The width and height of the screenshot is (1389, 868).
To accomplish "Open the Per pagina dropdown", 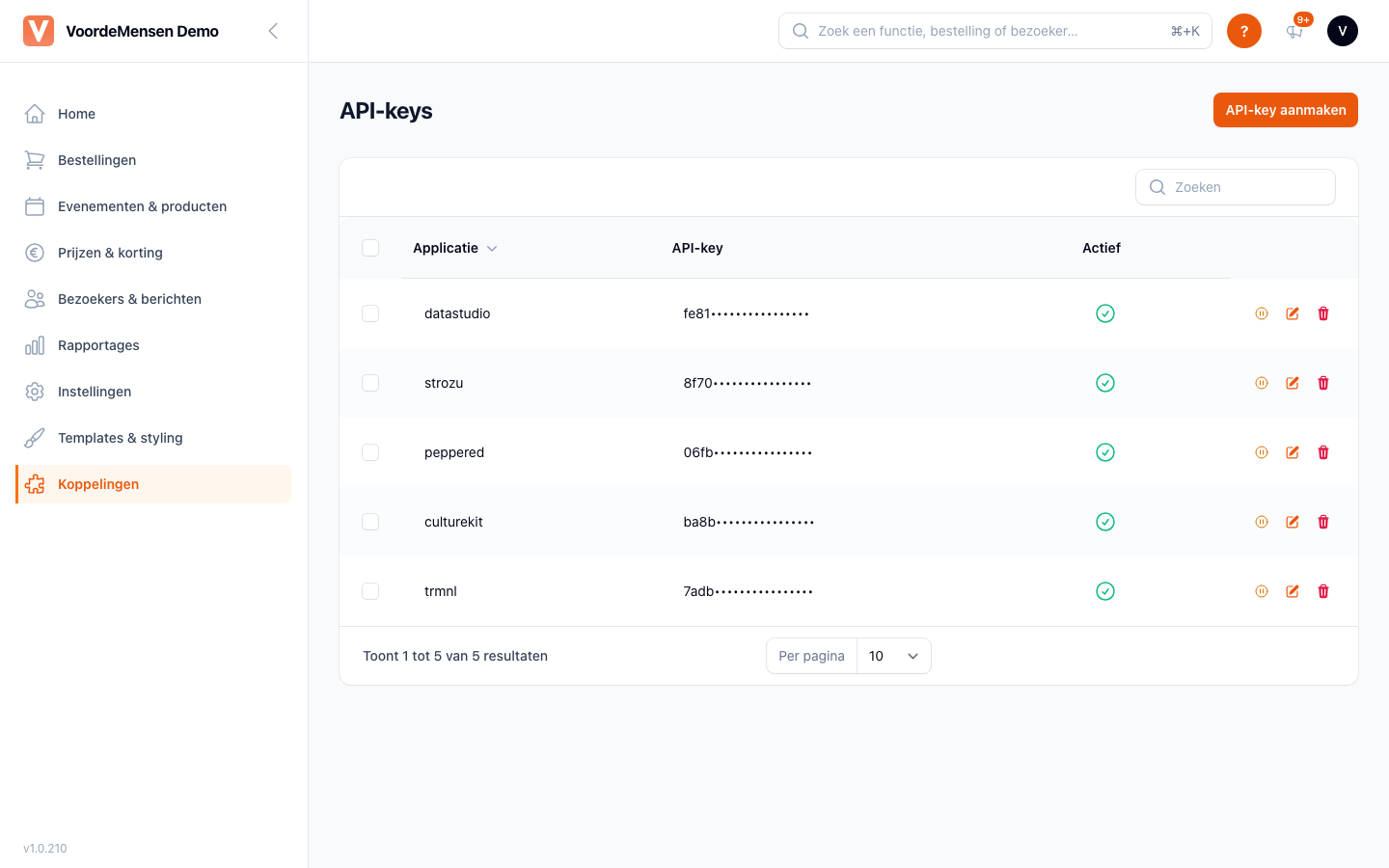I will point(894,656).
